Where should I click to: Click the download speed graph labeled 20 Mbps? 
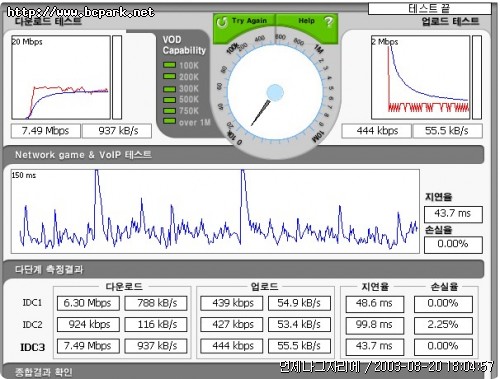61,77
